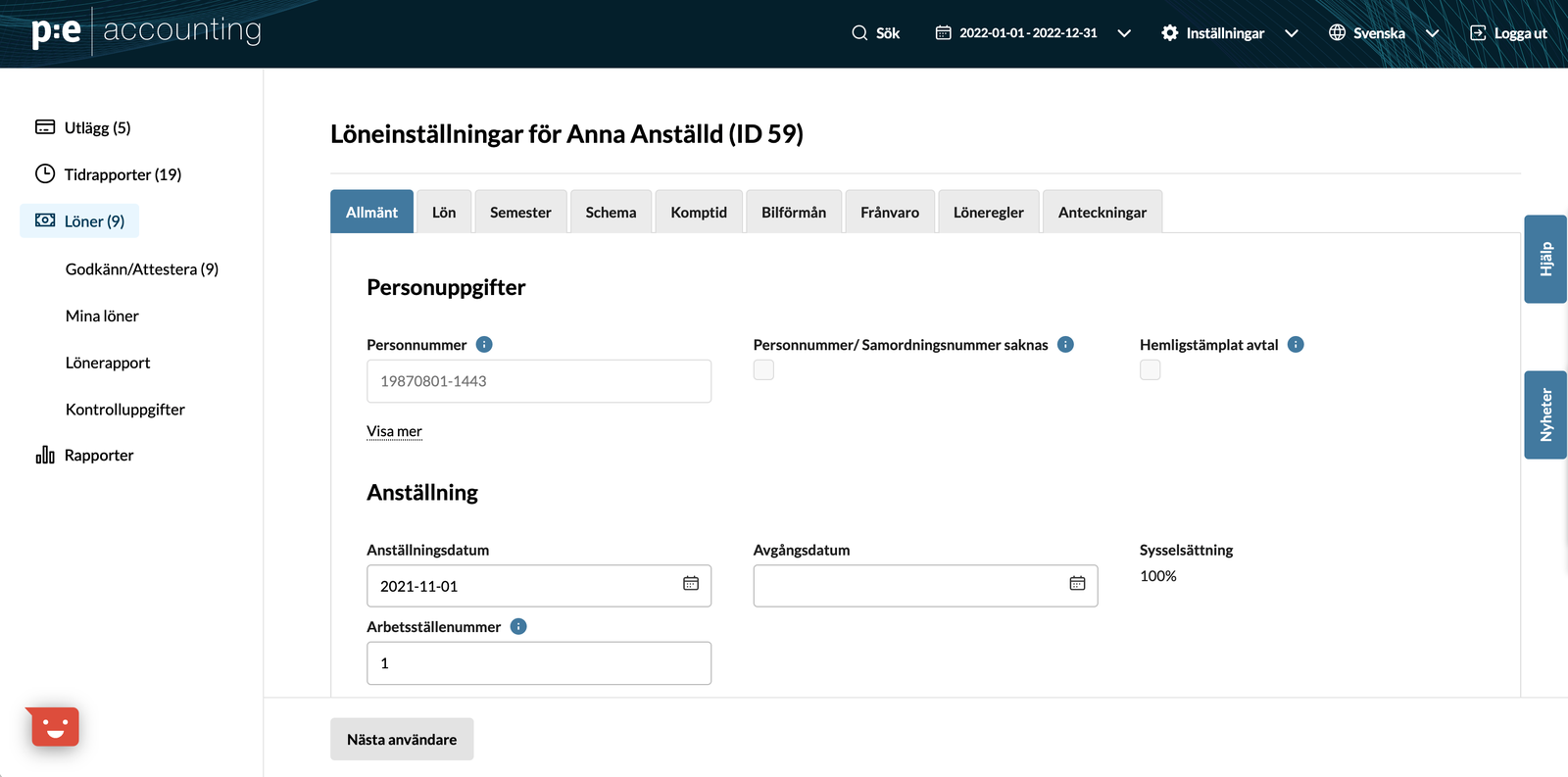Show info for Hemligstämplat avtal

pyautogui.click(x=1296, y=345)
